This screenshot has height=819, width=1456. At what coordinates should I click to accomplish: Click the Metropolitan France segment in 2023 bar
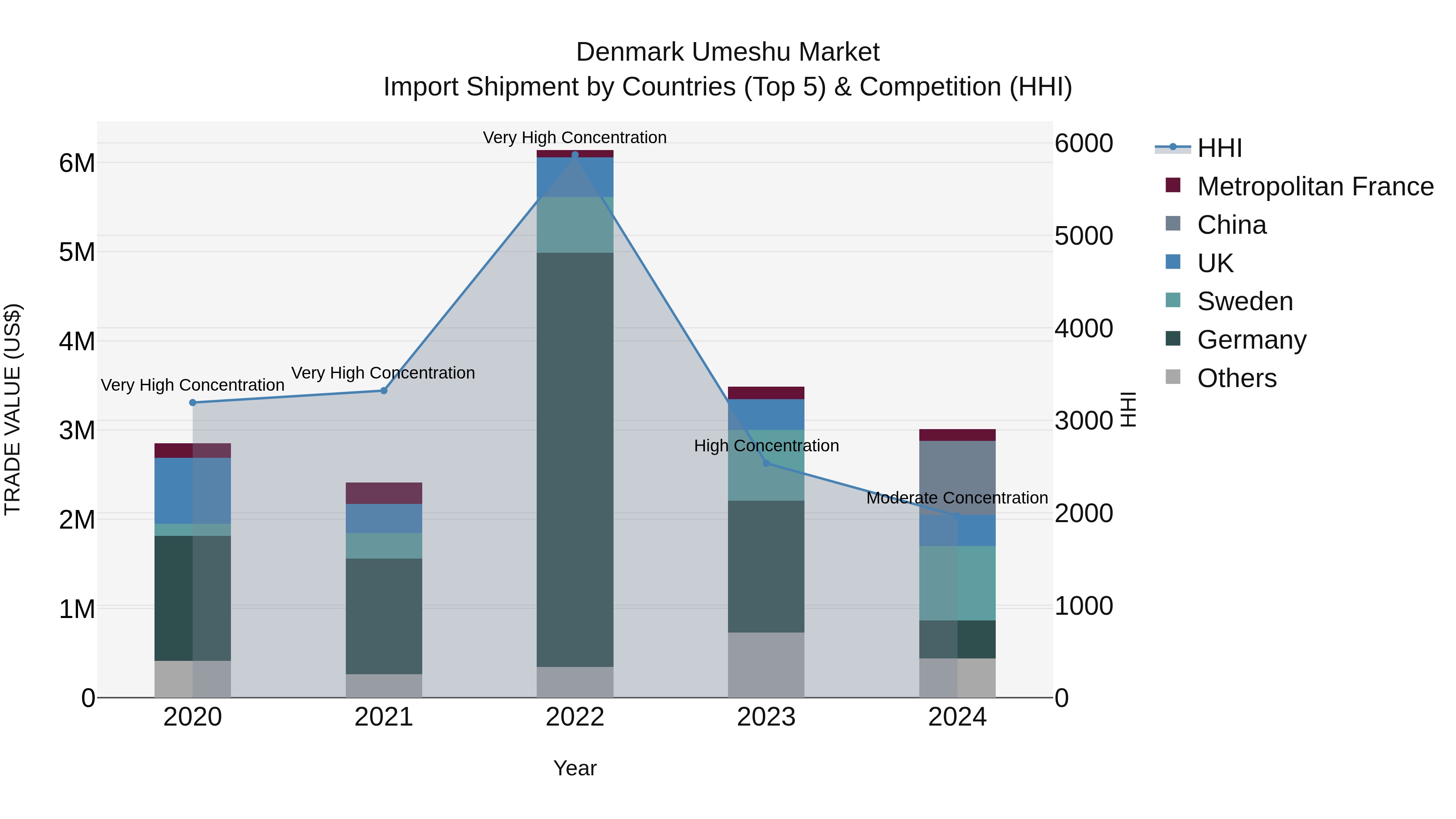766,393
